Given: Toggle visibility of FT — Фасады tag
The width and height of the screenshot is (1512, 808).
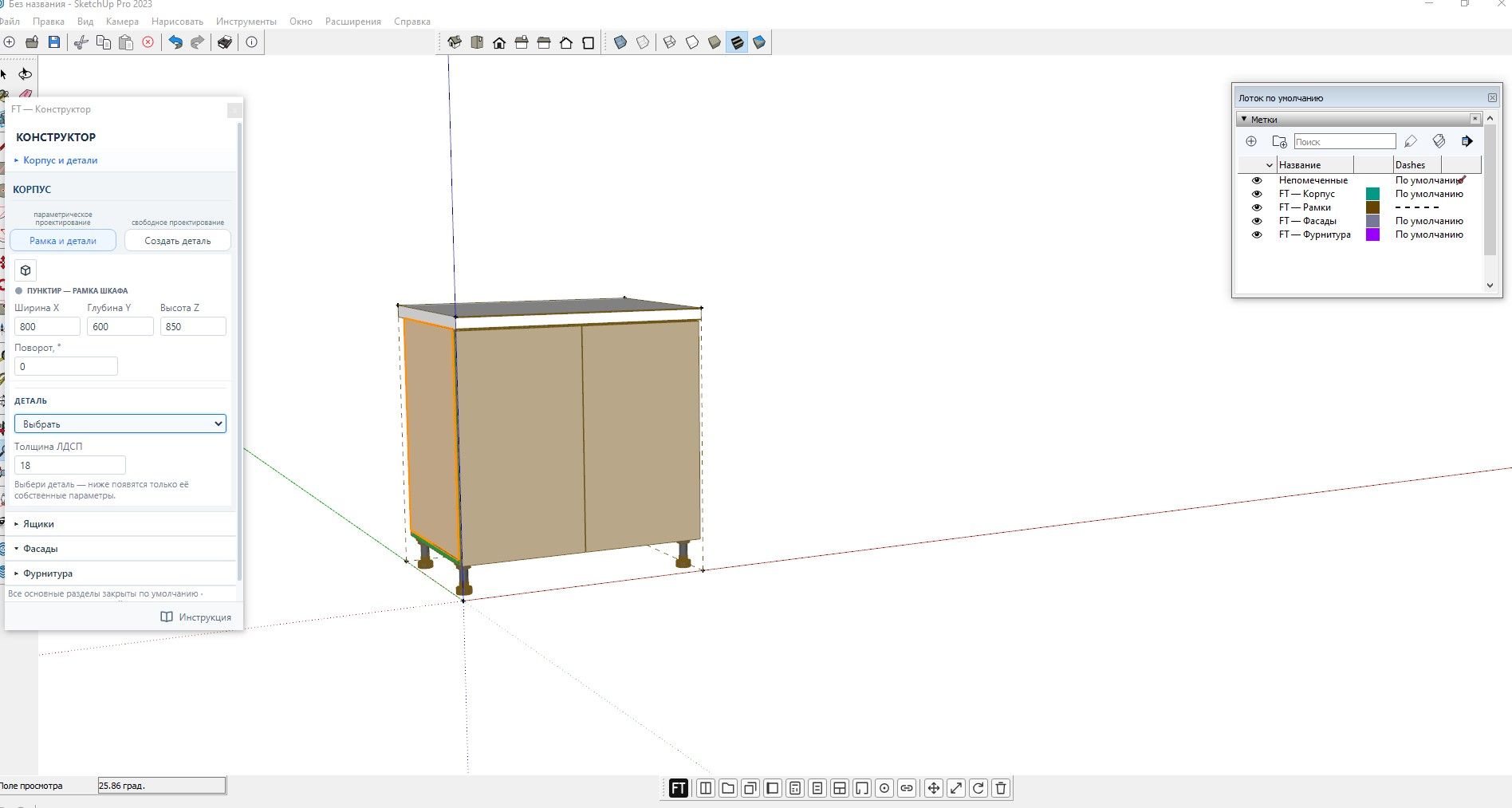Looking at the screenshot, I should pyautogui.click(x=1257, y=221).
